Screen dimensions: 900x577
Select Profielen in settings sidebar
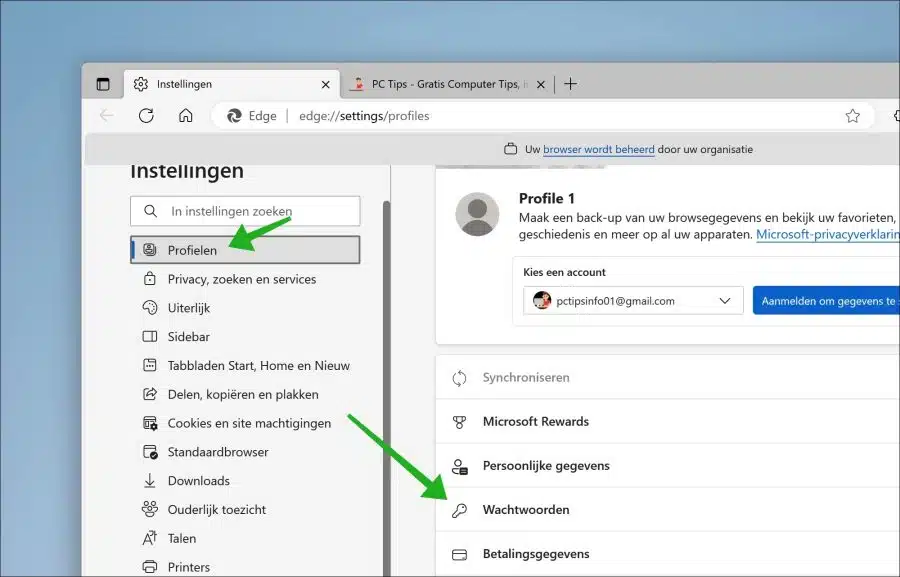click(245, 250)
